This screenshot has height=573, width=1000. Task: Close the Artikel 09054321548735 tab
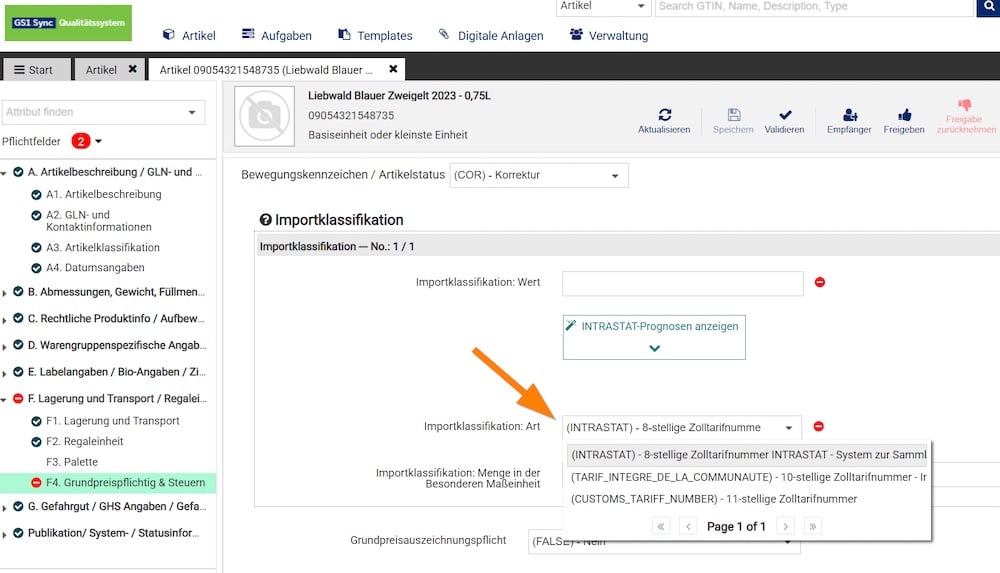[x=393, y=70]
